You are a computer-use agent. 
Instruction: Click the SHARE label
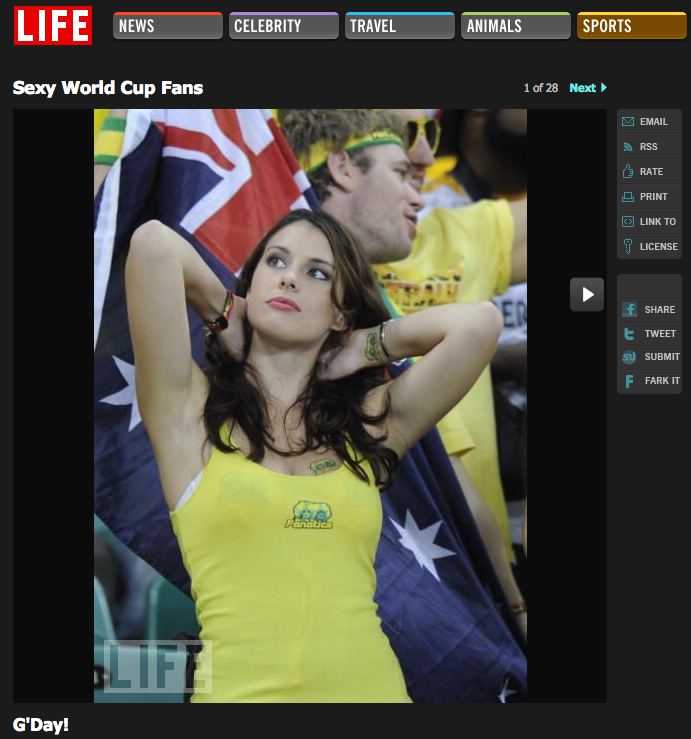[x=660, y=310]
